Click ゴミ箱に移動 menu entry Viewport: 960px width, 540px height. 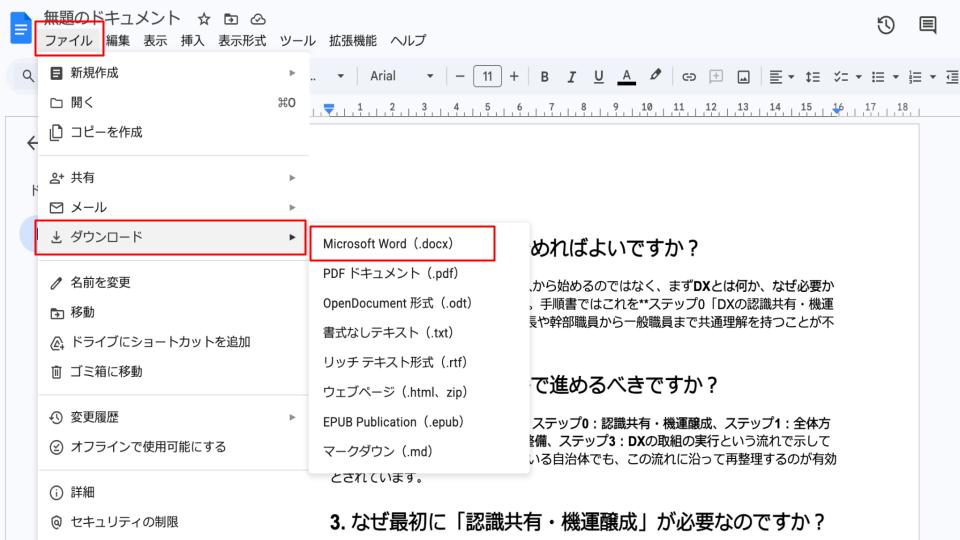(106, 372)
